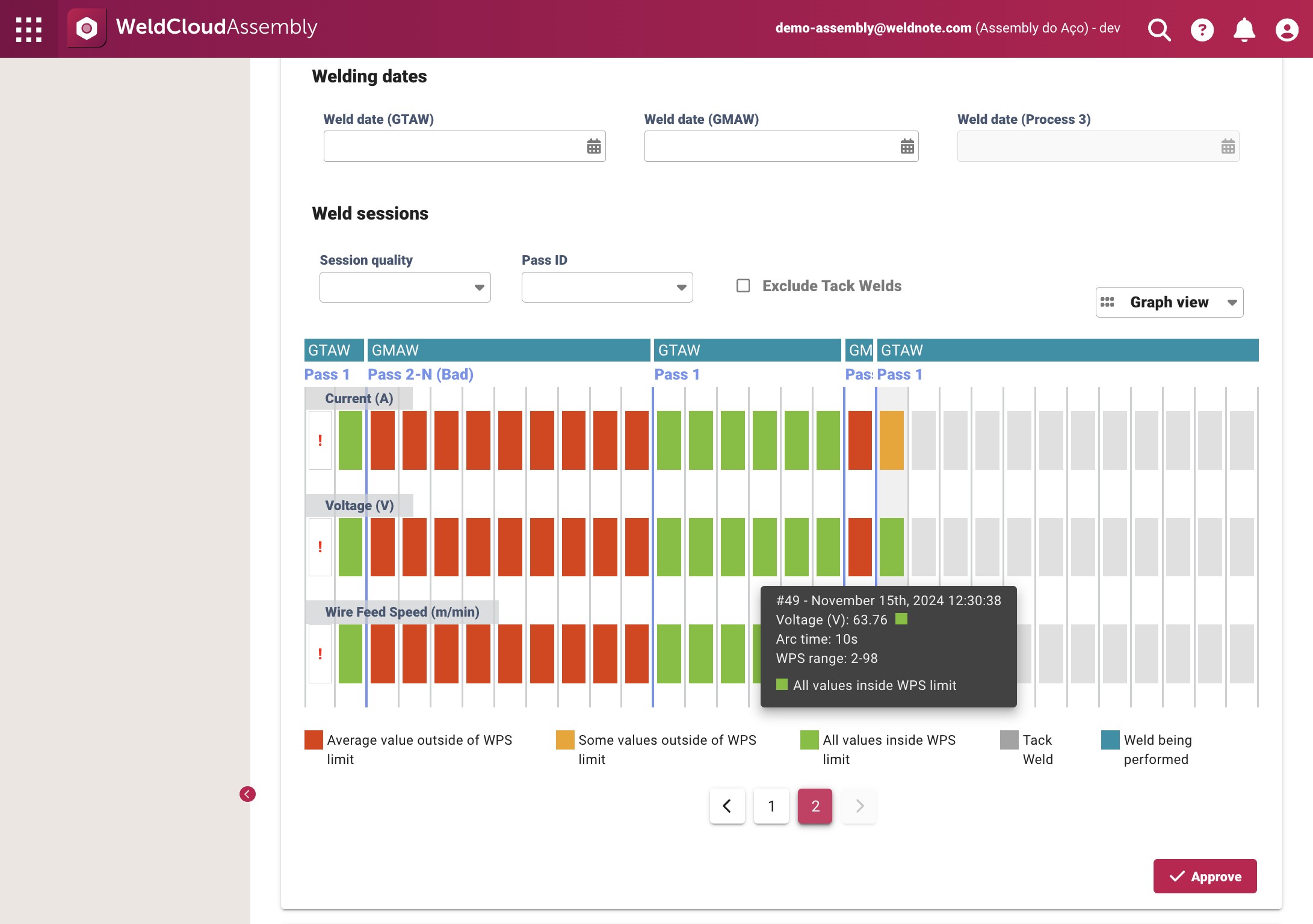Click the Pass 2-N (Bad) label
1313x924 pixels.
(421, 374)
